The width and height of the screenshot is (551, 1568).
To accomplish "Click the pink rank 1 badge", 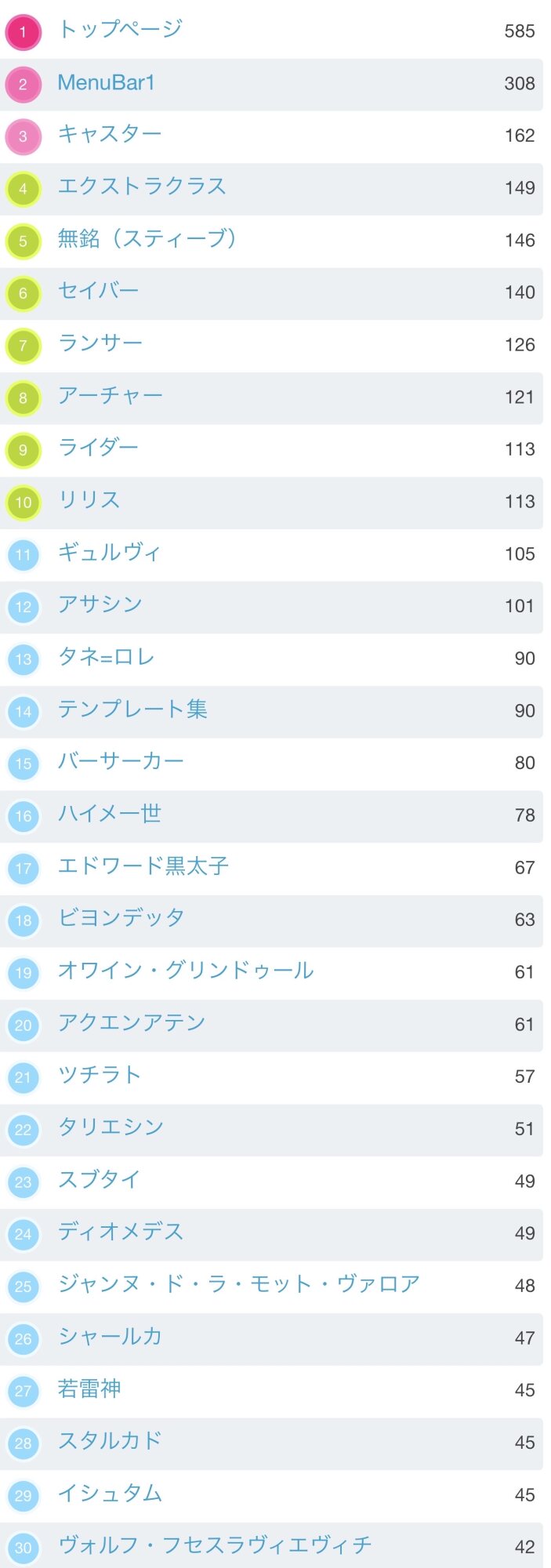I will pos(23,32).
